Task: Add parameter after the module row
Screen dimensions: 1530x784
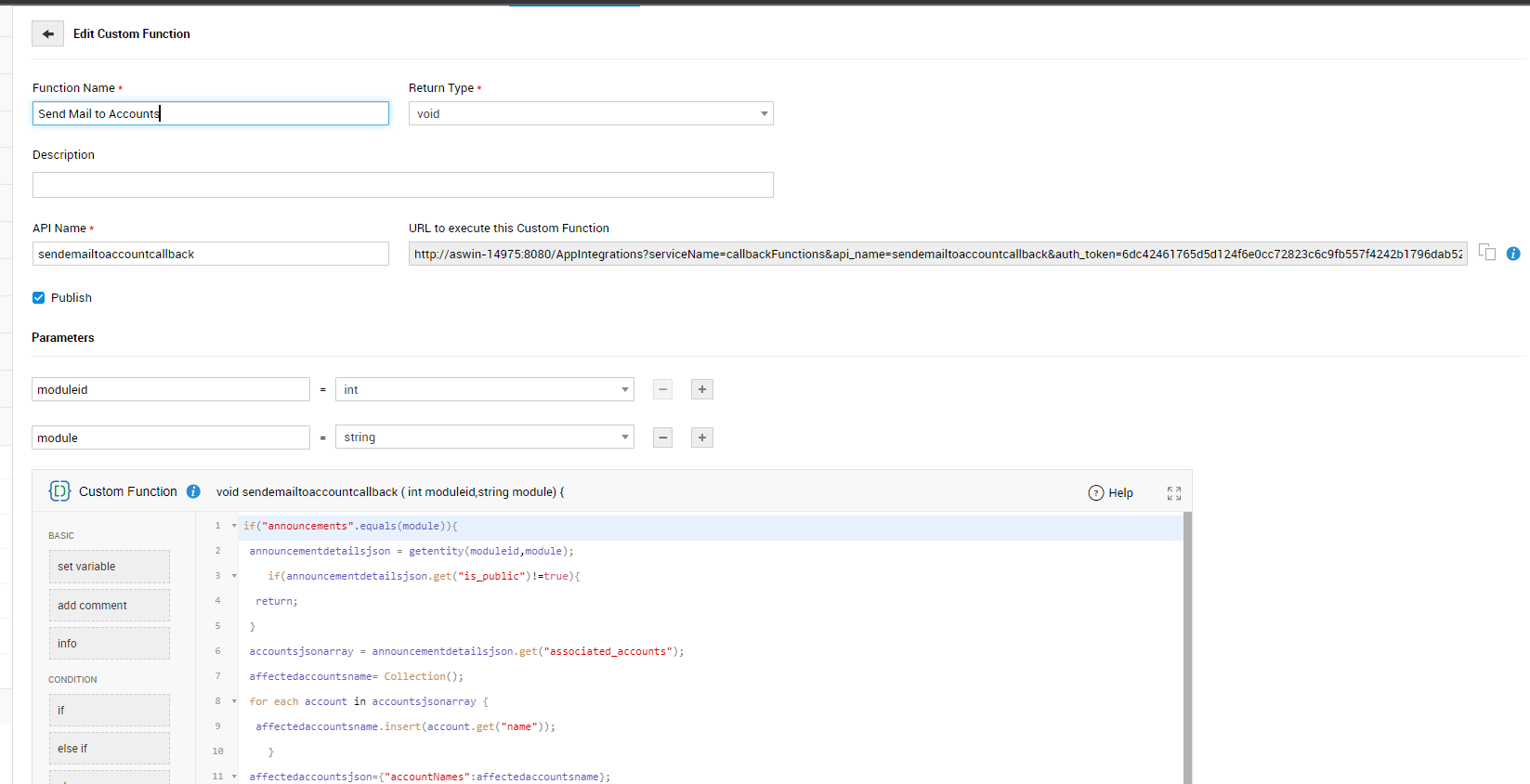Action: click(702, 438)
